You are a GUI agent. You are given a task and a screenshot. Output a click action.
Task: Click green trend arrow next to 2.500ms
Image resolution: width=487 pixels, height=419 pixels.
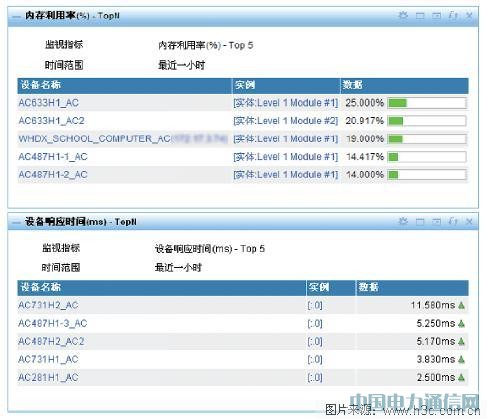pos(461,377)
